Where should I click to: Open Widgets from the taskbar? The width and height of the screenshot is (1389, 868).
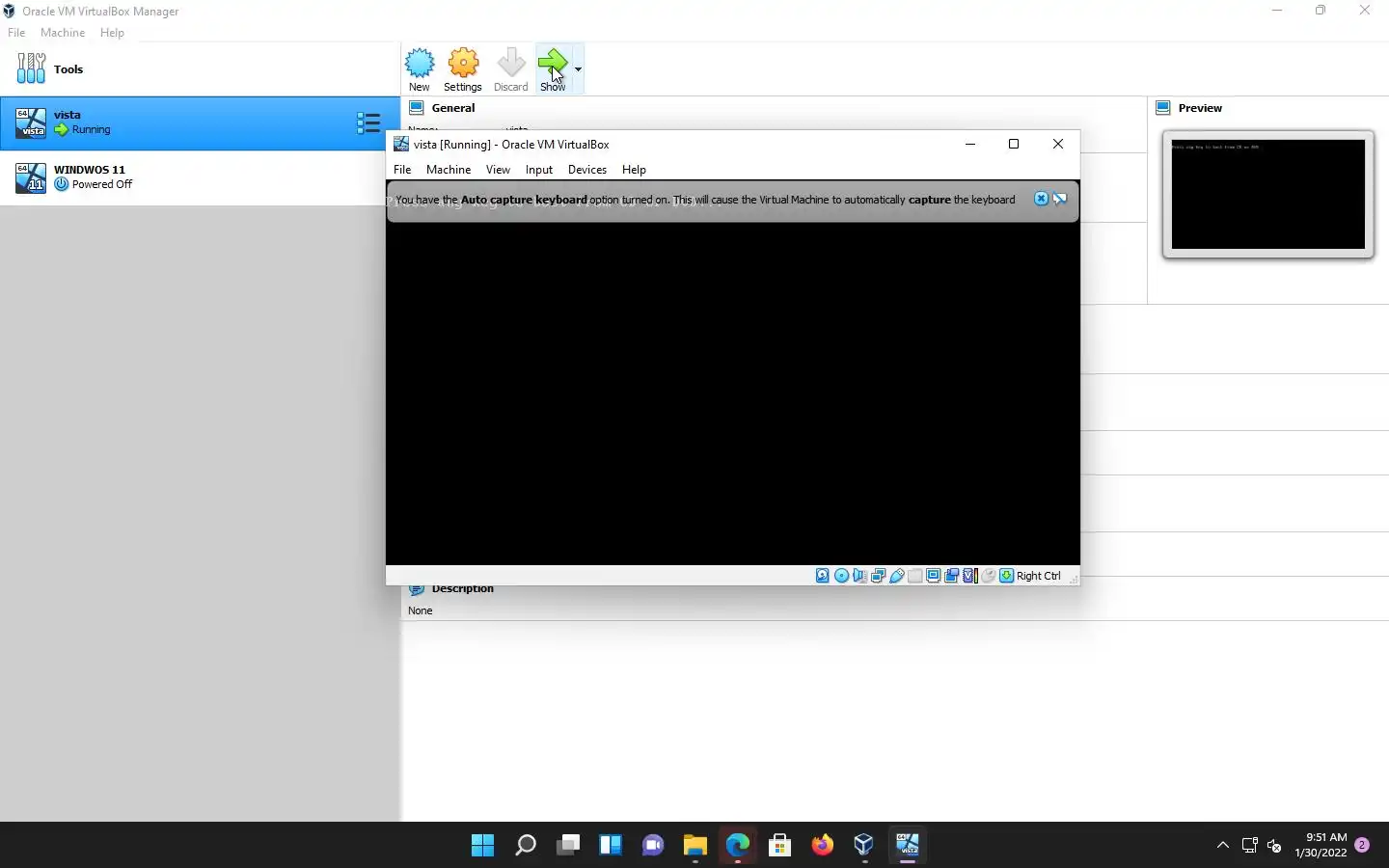click(611, 846)
